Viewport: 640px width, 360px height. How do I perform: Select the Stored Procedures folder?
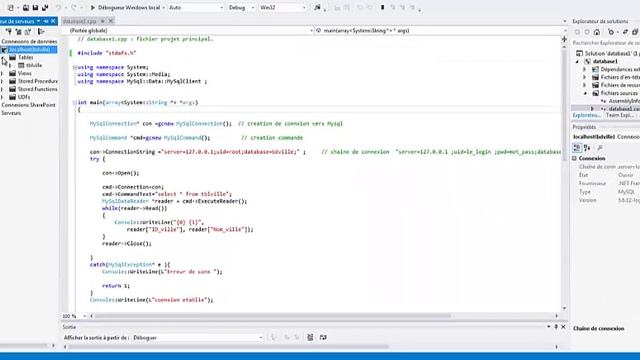38,81
